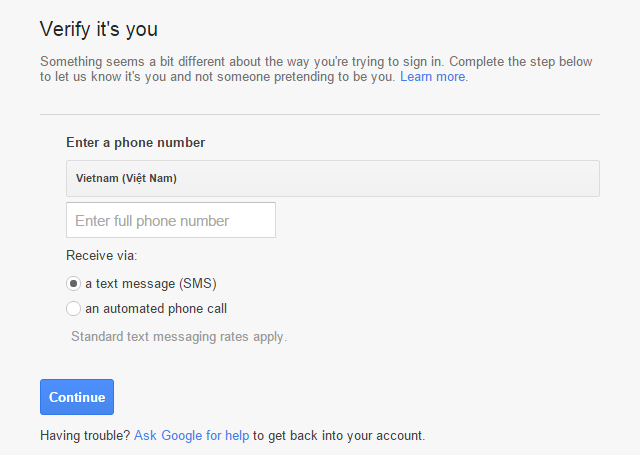Open the Vietnam (Việt Nam) country dropdown
Image resolution: width=640 pixels, height=455 pixels.
332,179
